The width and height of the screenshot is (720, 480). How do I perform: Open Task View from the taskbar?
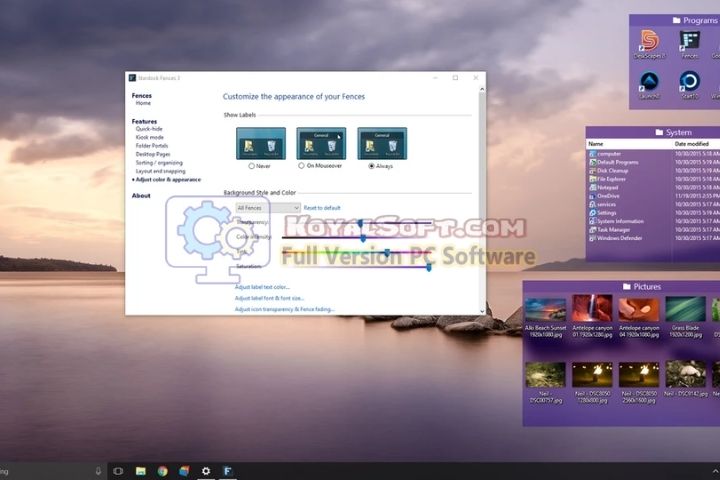tap(118, 471)
